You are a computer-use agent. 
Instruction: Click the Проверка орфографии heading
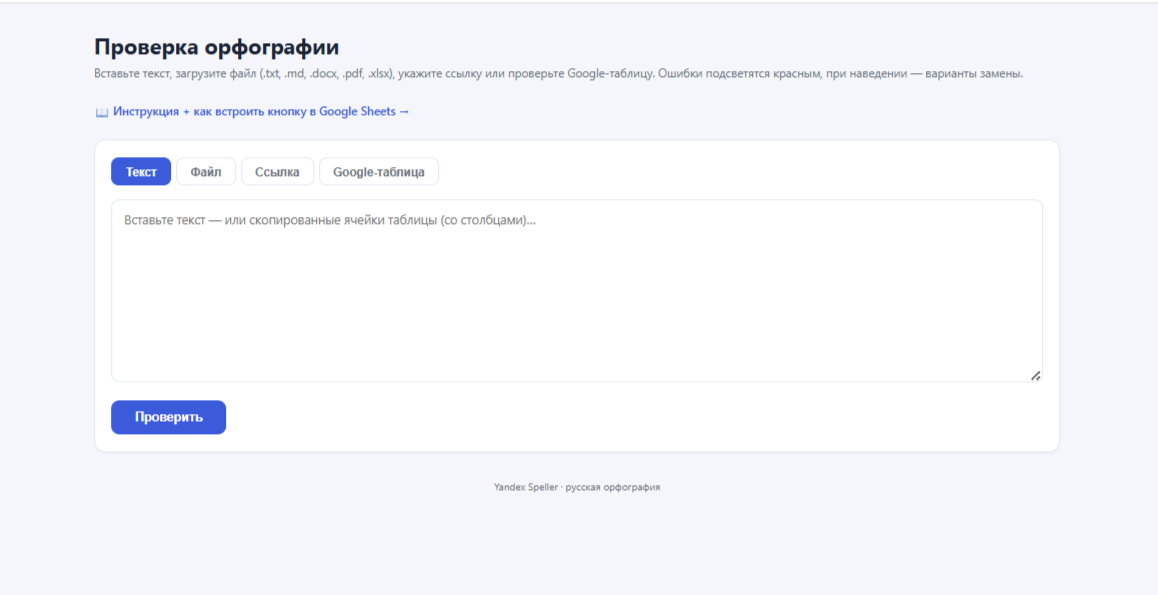216,47
